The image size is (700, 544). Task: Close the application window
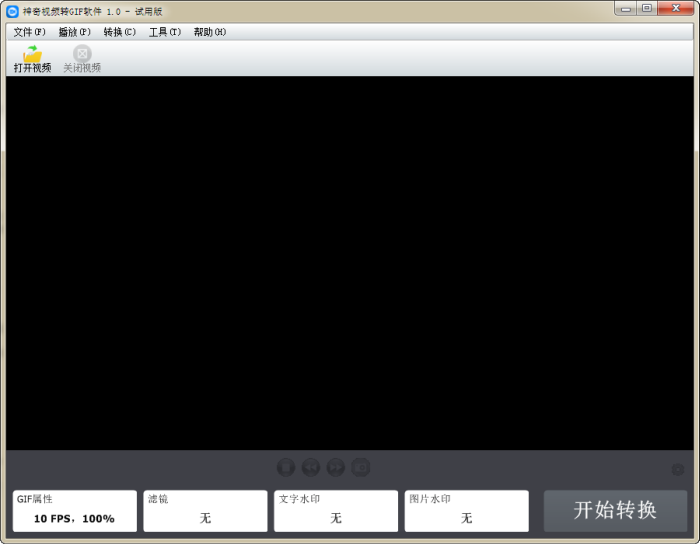coord(675,9)
